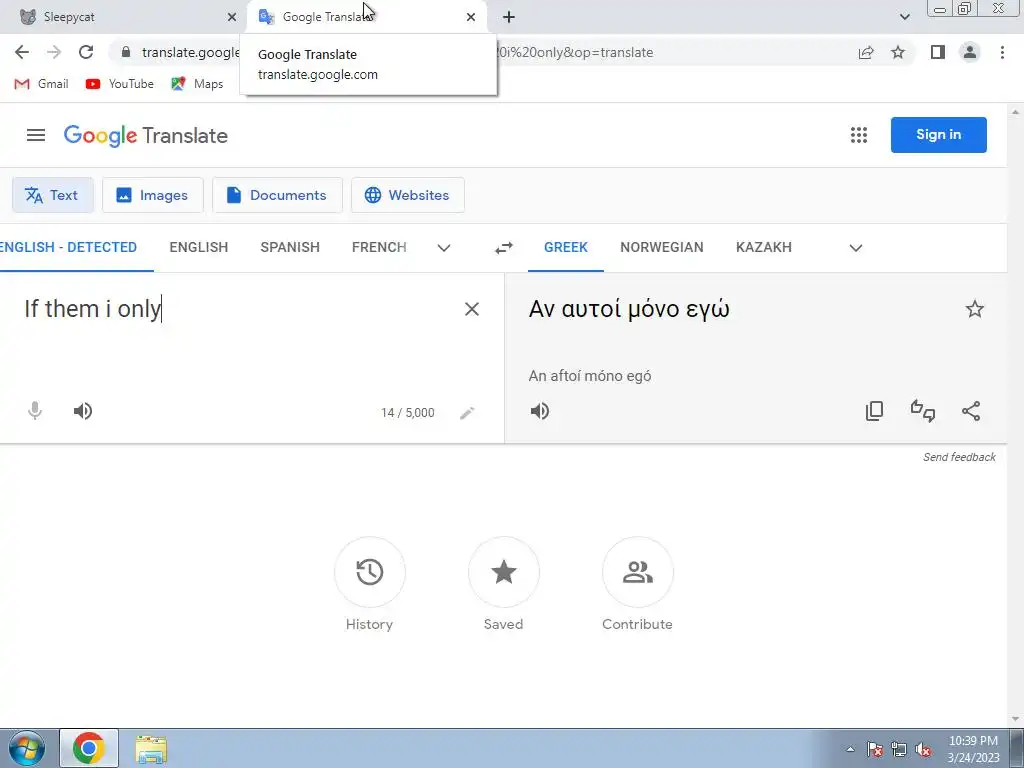The width and height of the screenshot is (1024, 768).
Task: Clear the source text with the X
Action: (x=472, y=309)
